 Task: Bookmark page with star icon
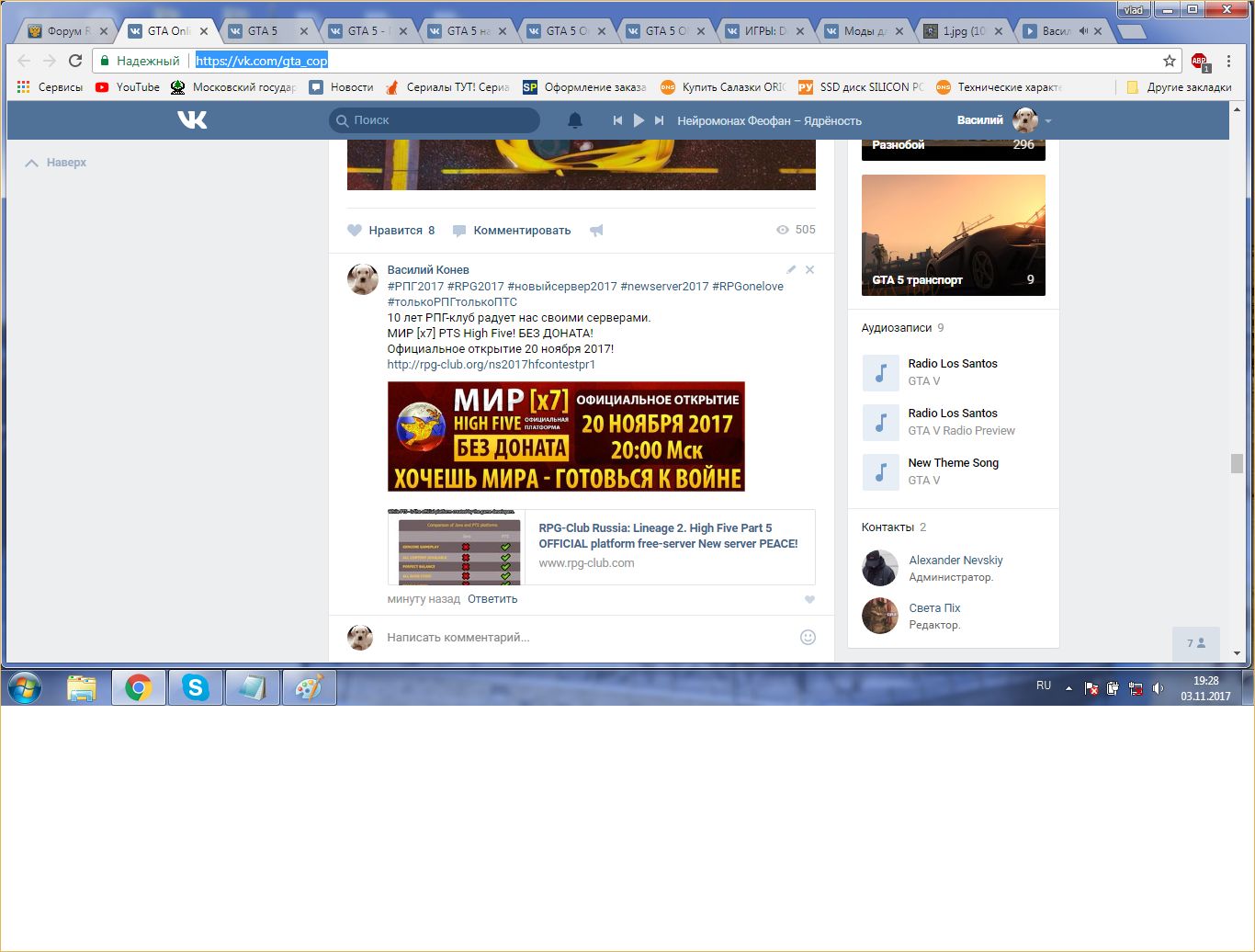[1170, 61]
